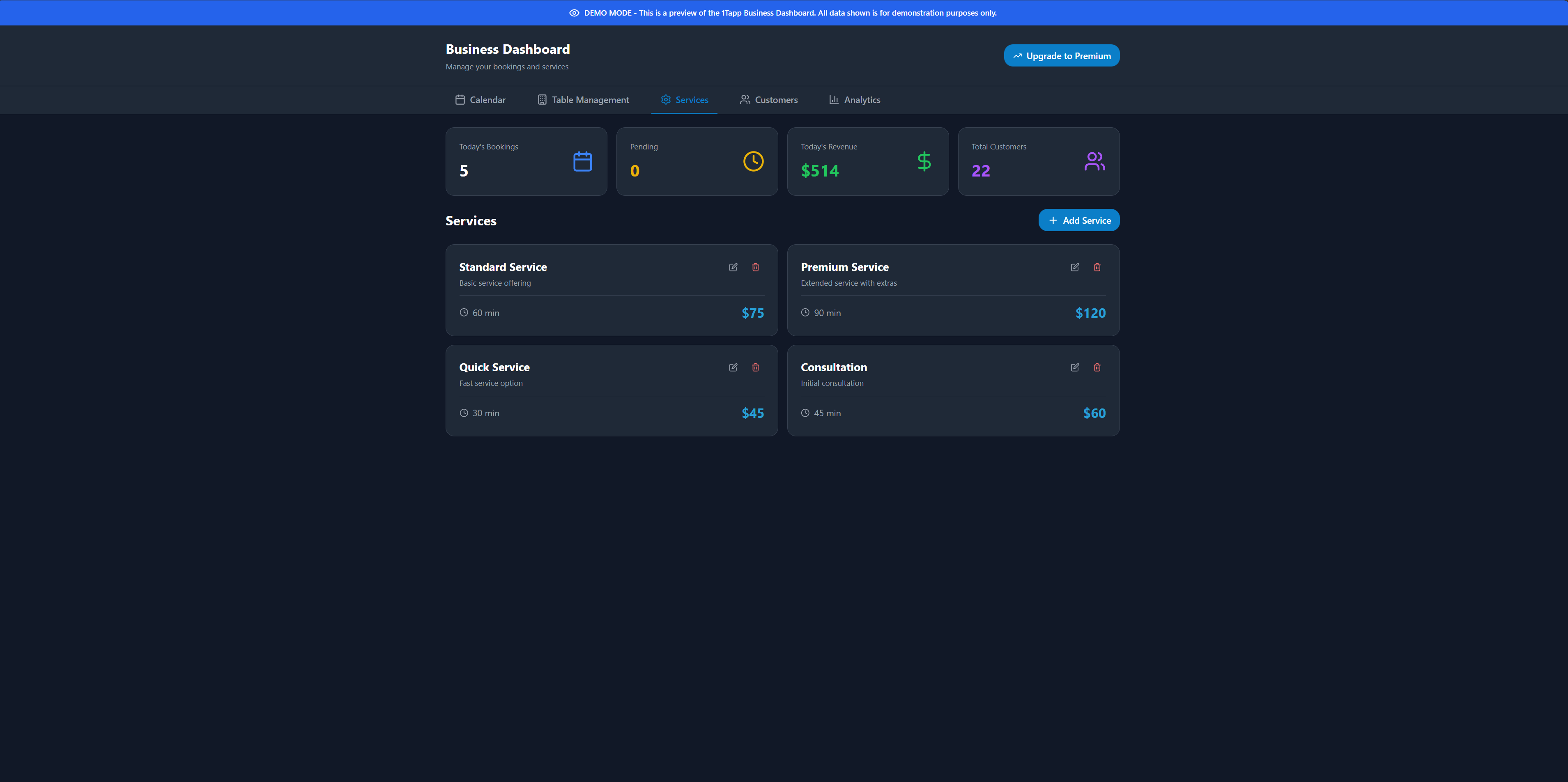This screenshot has height=782, width=1568.
Task: Switch to Table Management tab
Action: 583,100
